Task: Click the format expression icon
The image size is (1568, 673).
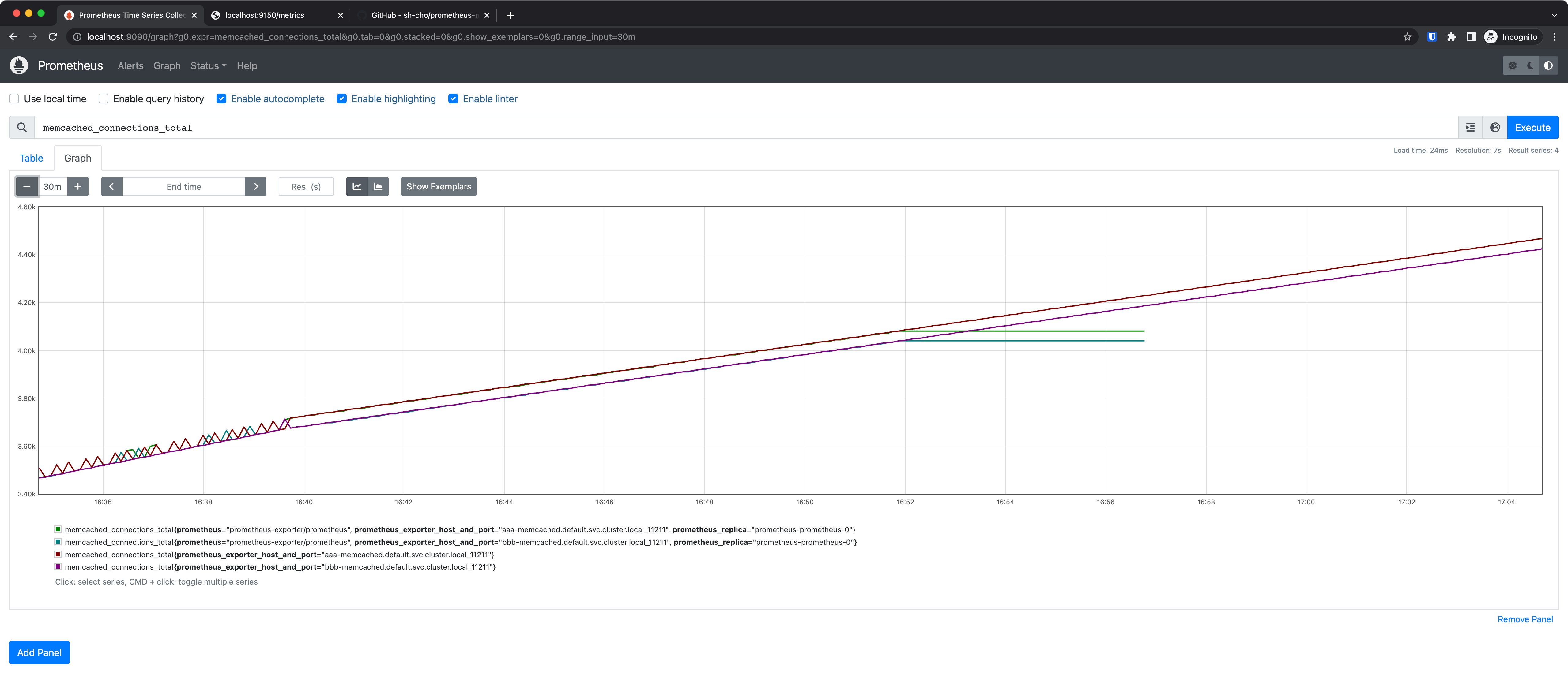Action: coord(1470,128)
